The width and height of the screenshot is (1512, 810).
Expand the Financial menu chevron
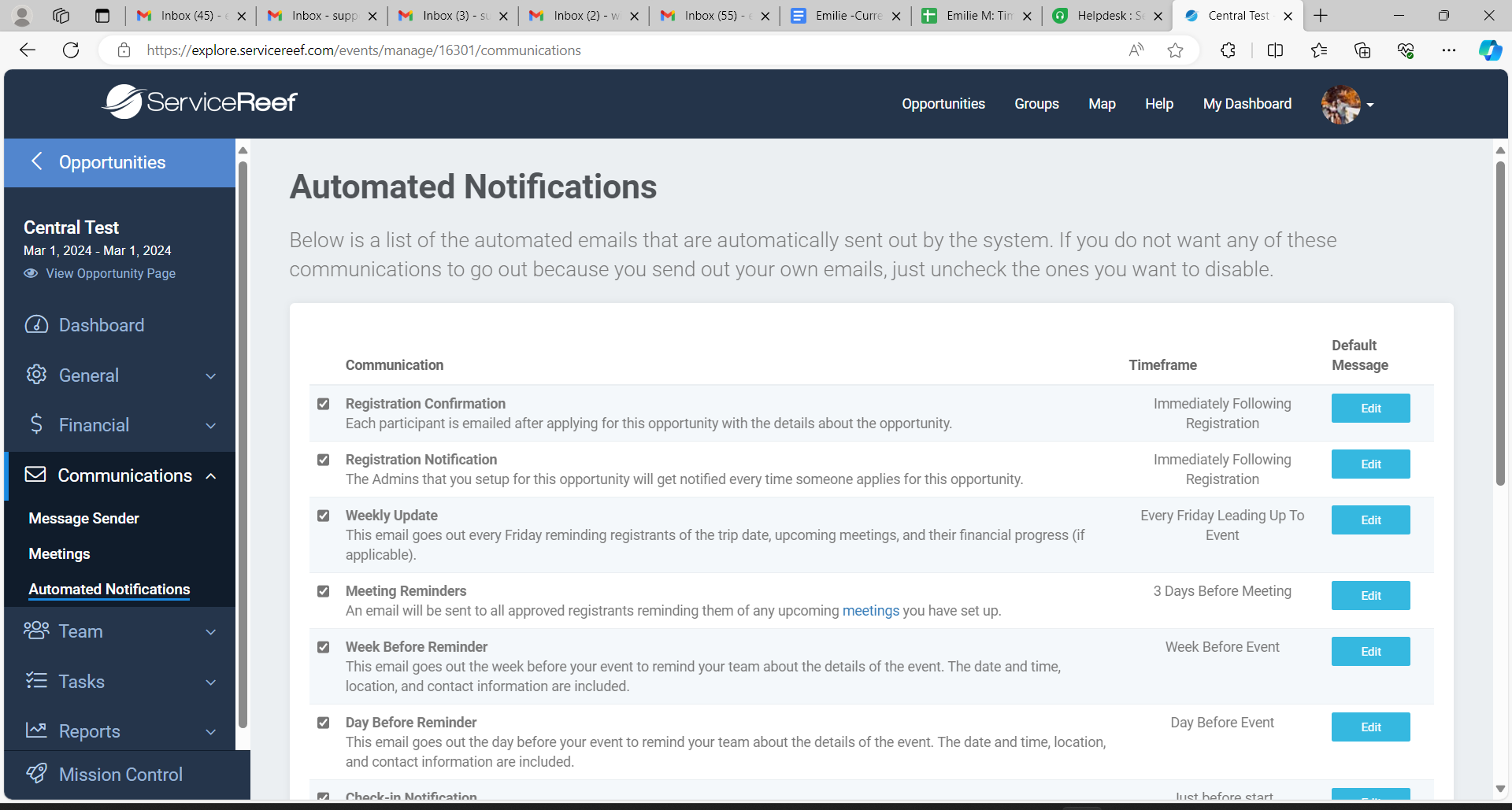click(x=211, y=426)
